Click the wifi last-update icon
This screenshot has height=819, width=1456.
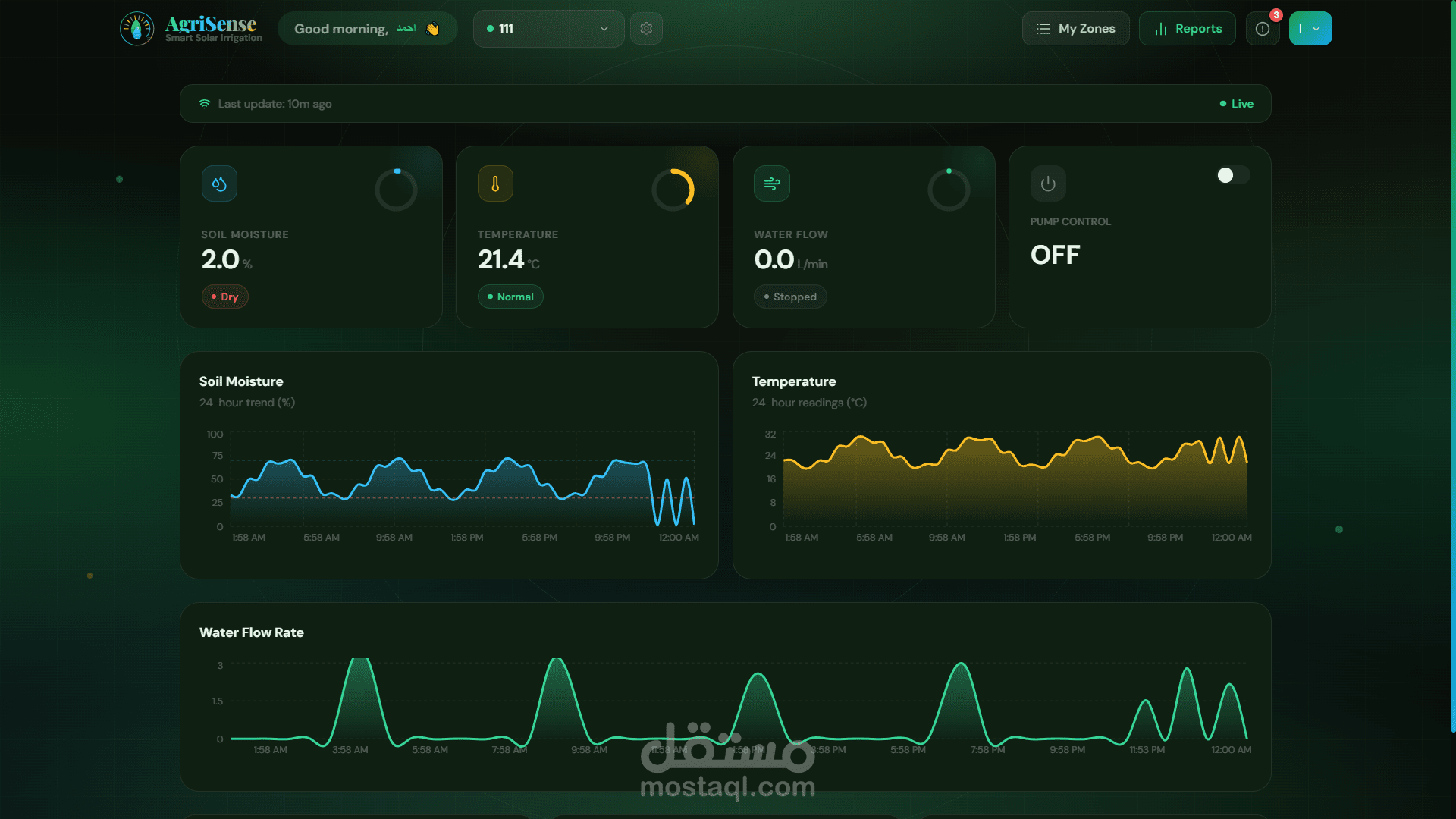click(x=204, y=104)
